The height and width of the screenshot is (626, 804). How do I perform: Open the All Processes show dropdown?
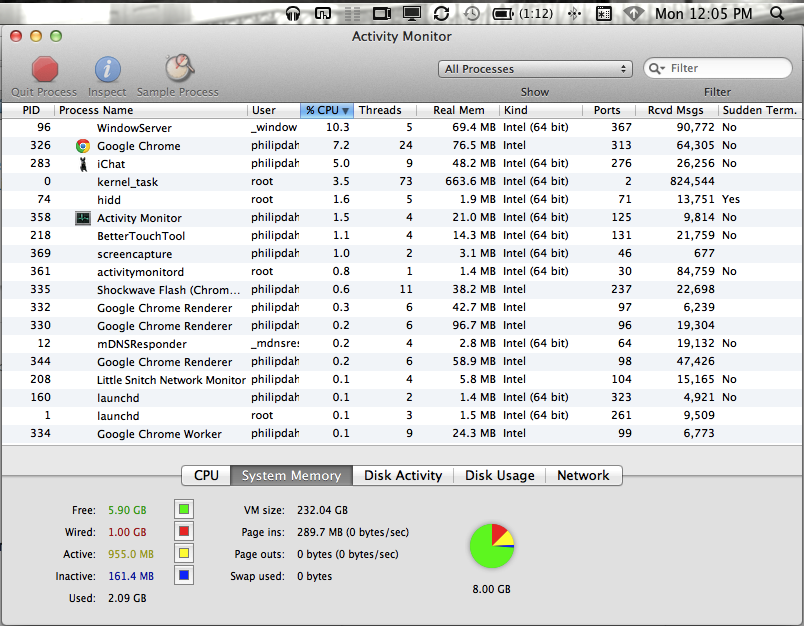click(535, 69)
